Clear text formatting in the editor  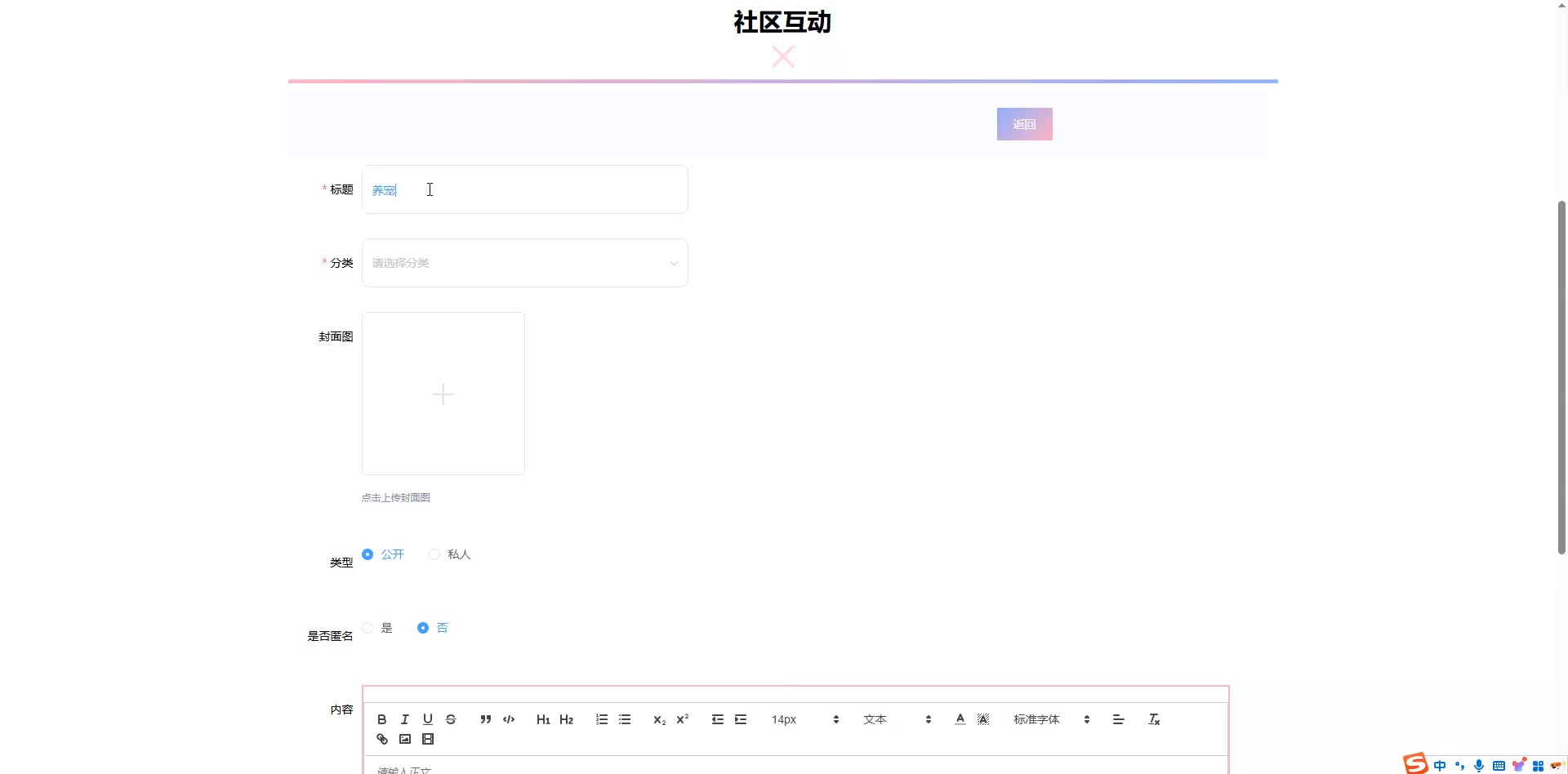[1154, 719]
